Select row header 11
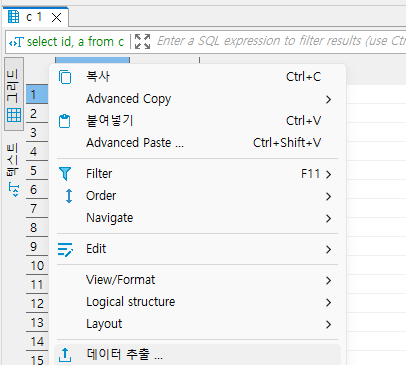Image resolution: width=406 pixels, height=365 pixels. [37, 284]
